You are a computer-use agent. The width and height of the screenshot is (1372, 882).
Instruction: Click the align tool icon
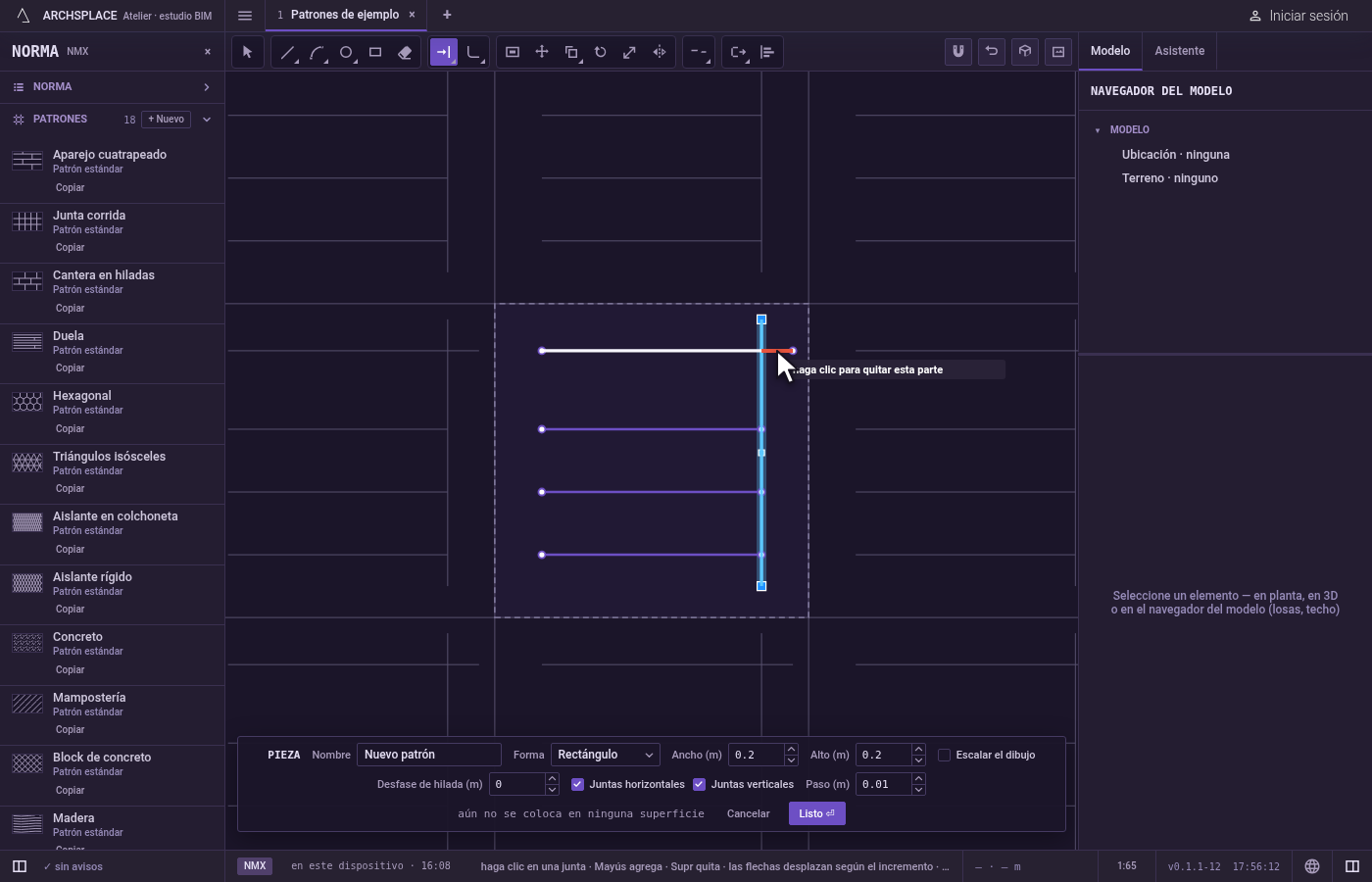(x=767, y=52)
